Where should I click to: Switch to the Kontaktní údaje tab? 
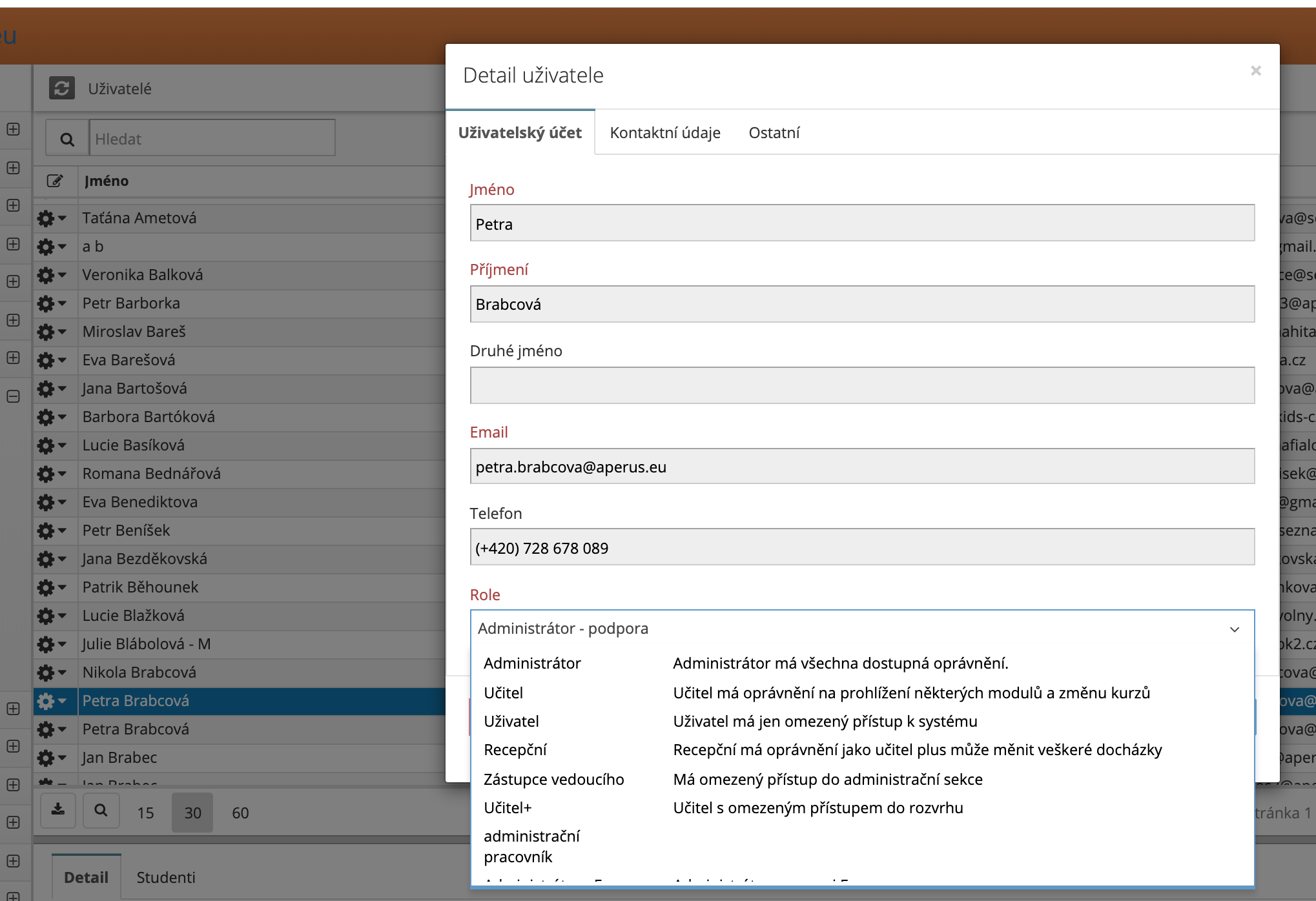[x=665, y=133]
